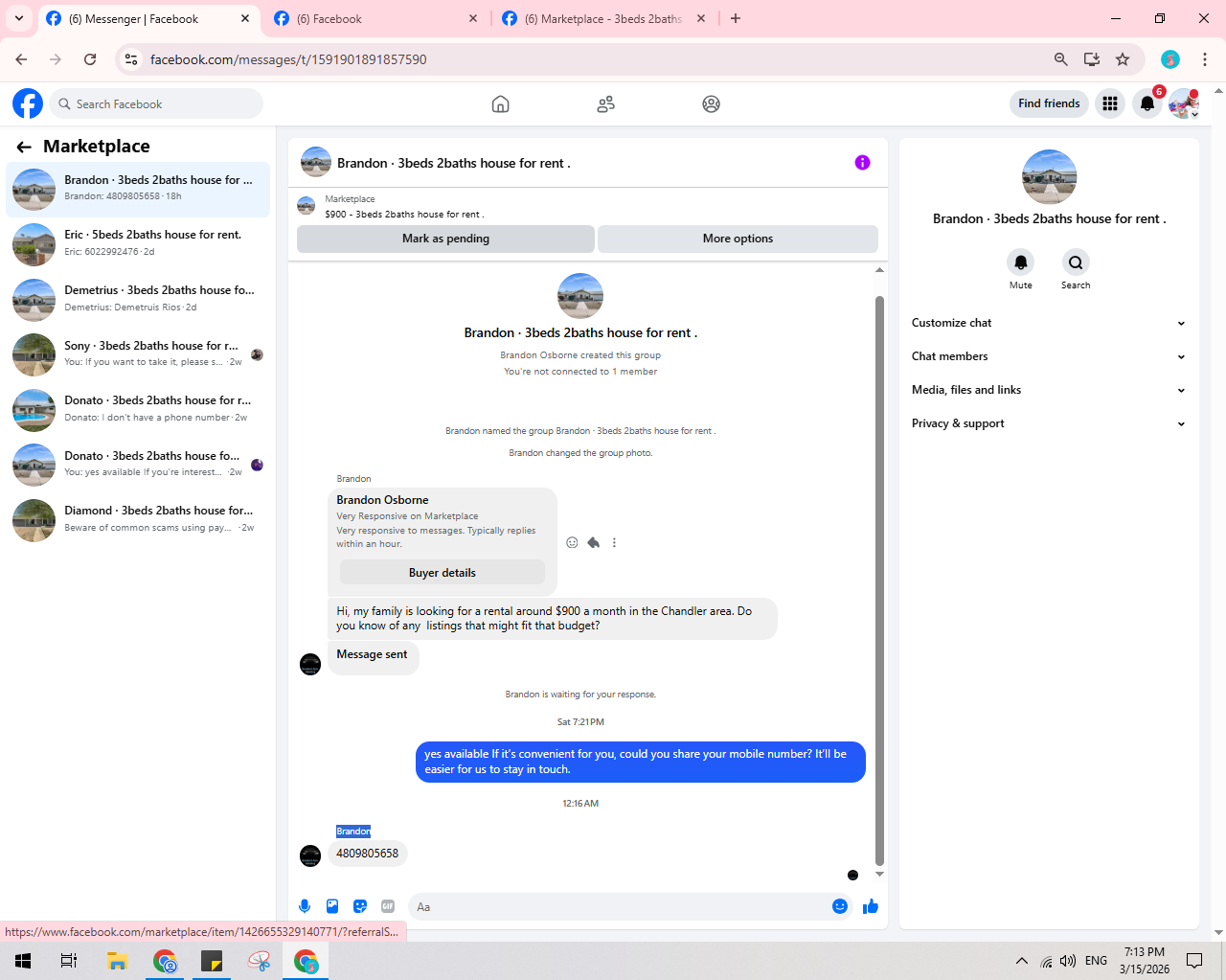Expand the Privacy & support section
This screenshot has width=1226, height=980.
(1049, 423)
